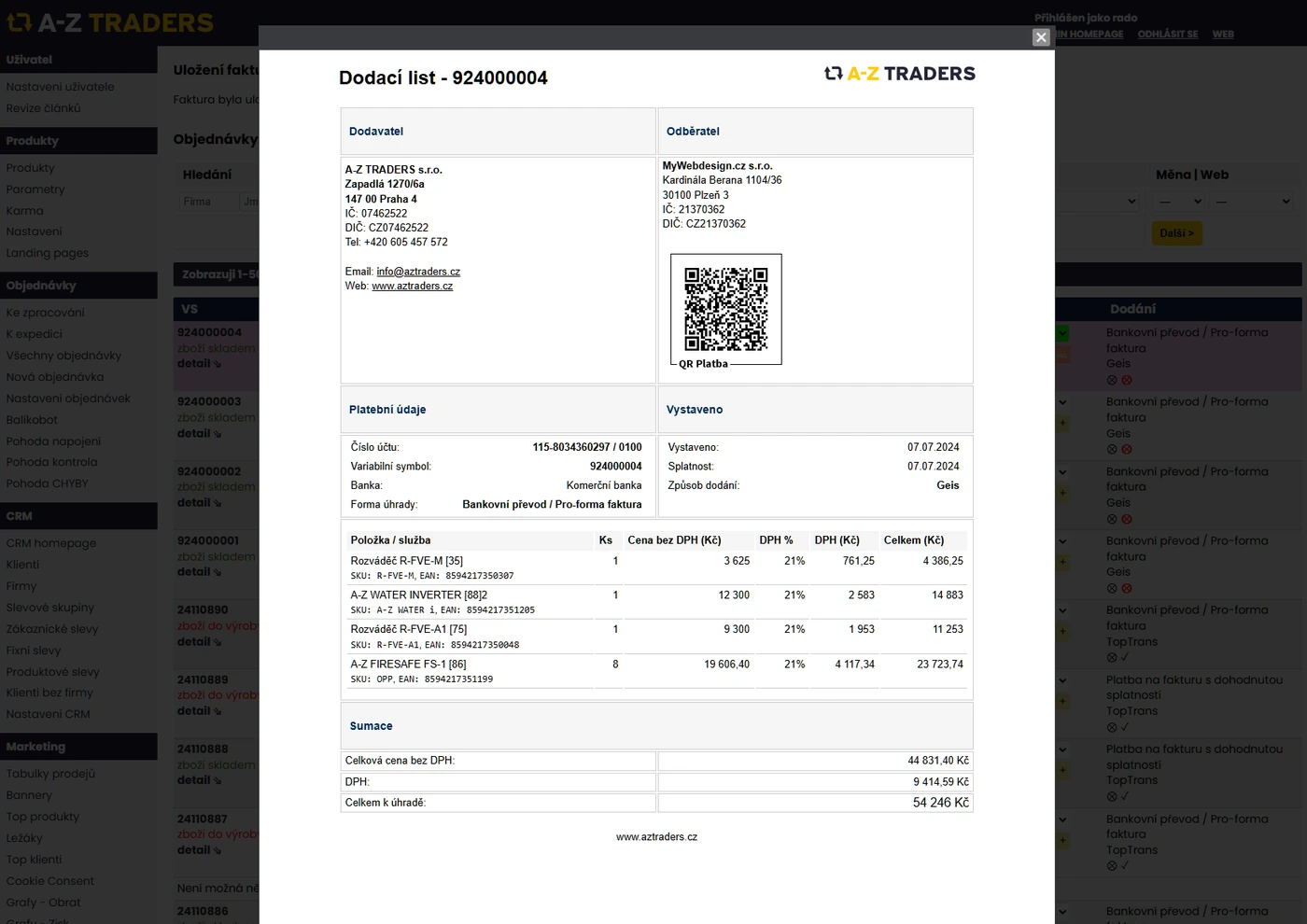Screen dimensions: 1307x924
Task: Click the A-Z Traders header logo
Action: click(x=110, y=22)
